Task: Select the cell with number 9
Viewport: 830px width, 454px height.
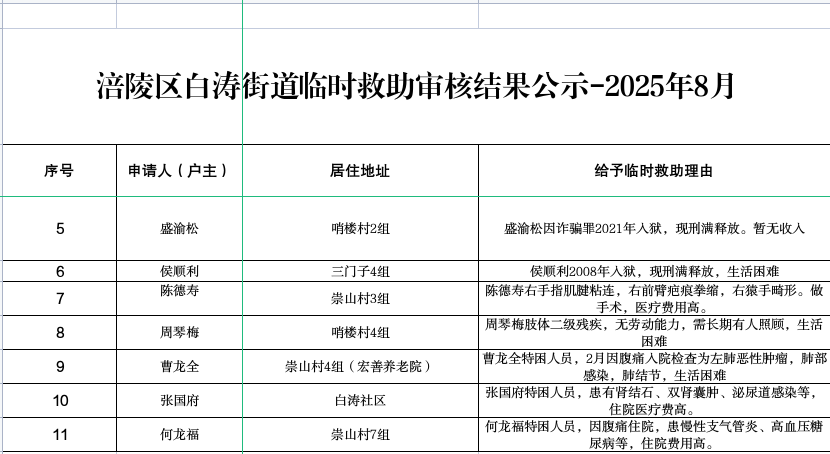Action: pyautogui.click(x=59, y=367)
